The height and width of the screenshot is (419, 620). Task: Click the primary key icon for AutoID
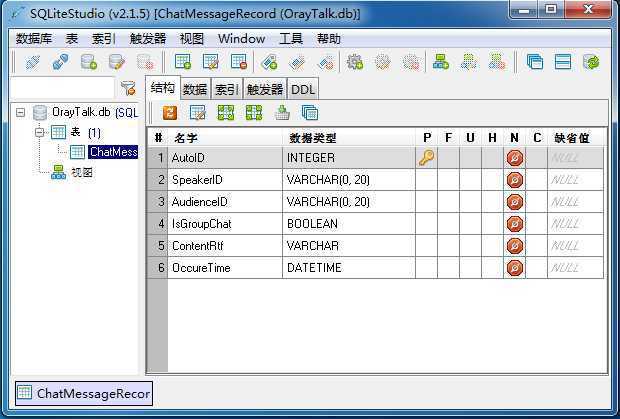tap(426, 158)
